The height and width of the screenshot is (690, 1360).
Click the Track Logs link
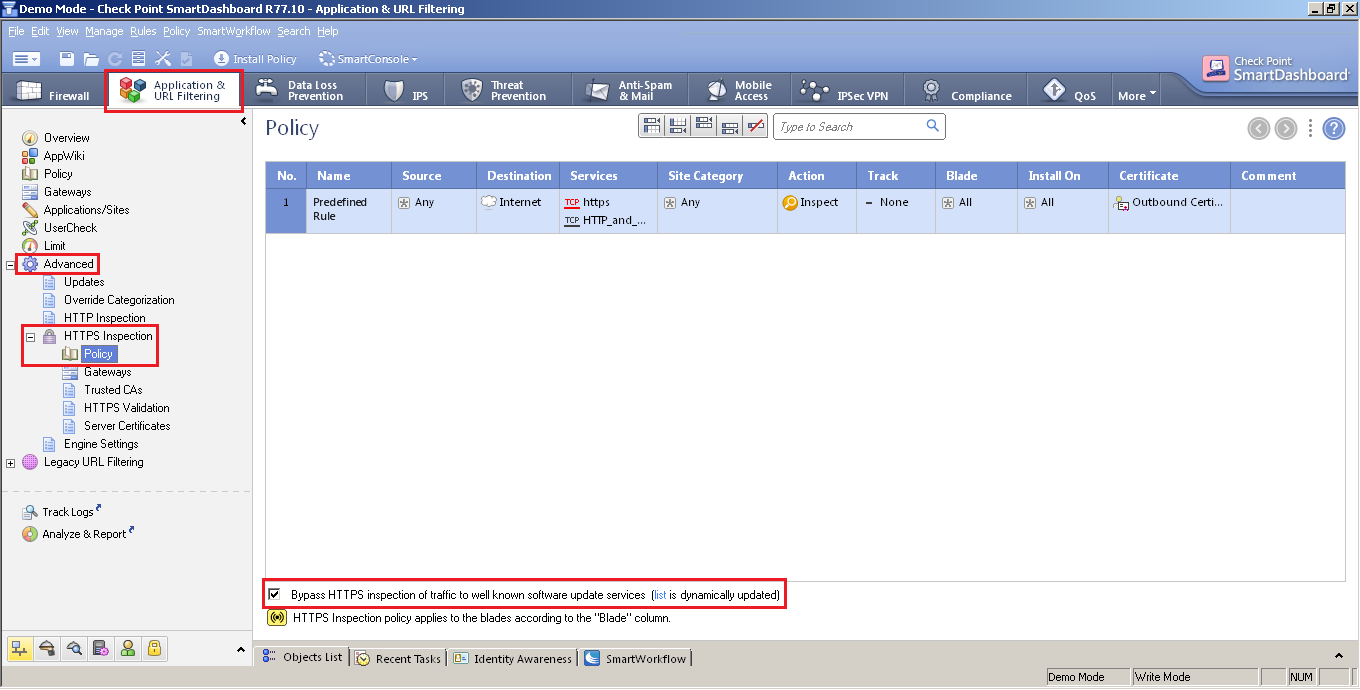pyautogui.click(x=68, y=512)
